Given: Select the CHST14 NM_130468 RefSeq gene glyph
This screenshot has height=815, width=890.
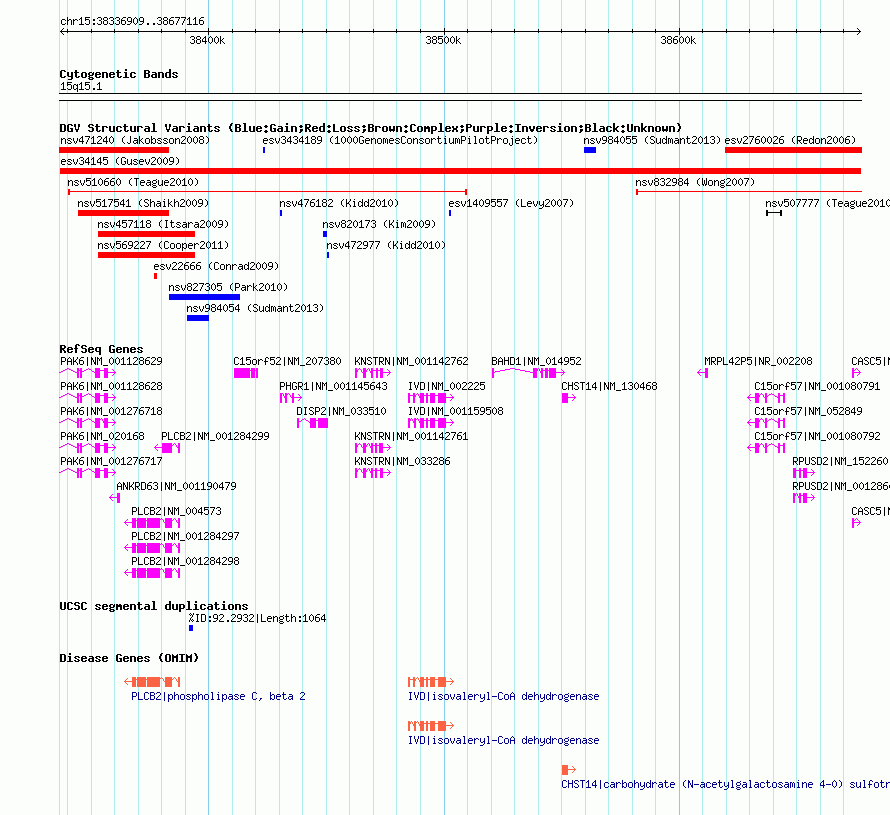Looking at the screenshot, I should [569, 398].
